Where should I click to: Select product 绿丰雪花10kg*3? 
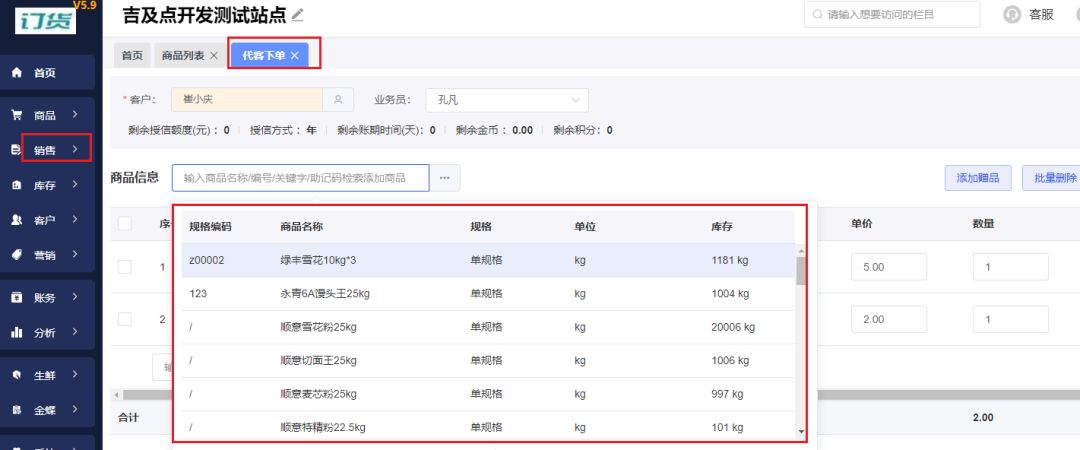(x=488, y=260)
